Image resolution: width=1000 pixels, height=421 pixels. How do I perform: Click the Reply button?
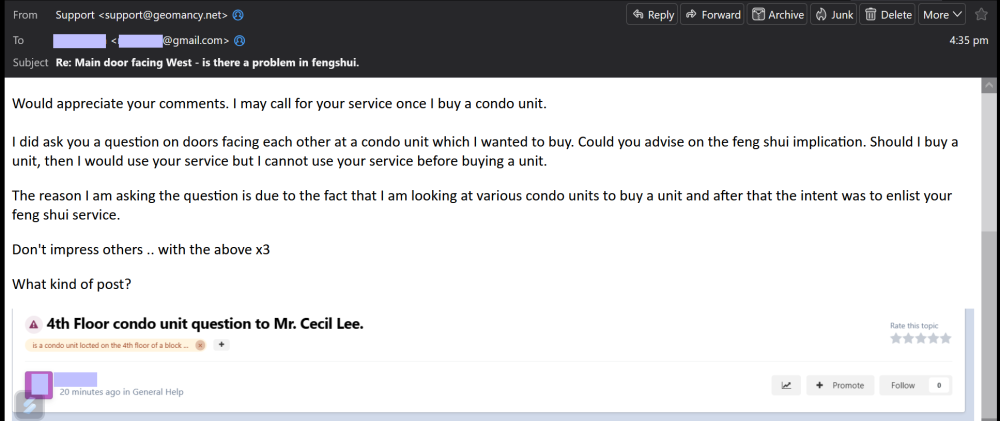point(651,15)
